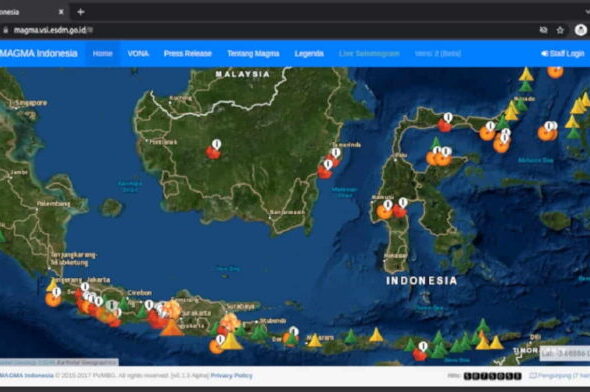Select orange marker left of large yellow triangle

pyautogui.click(x=216, y=346)
